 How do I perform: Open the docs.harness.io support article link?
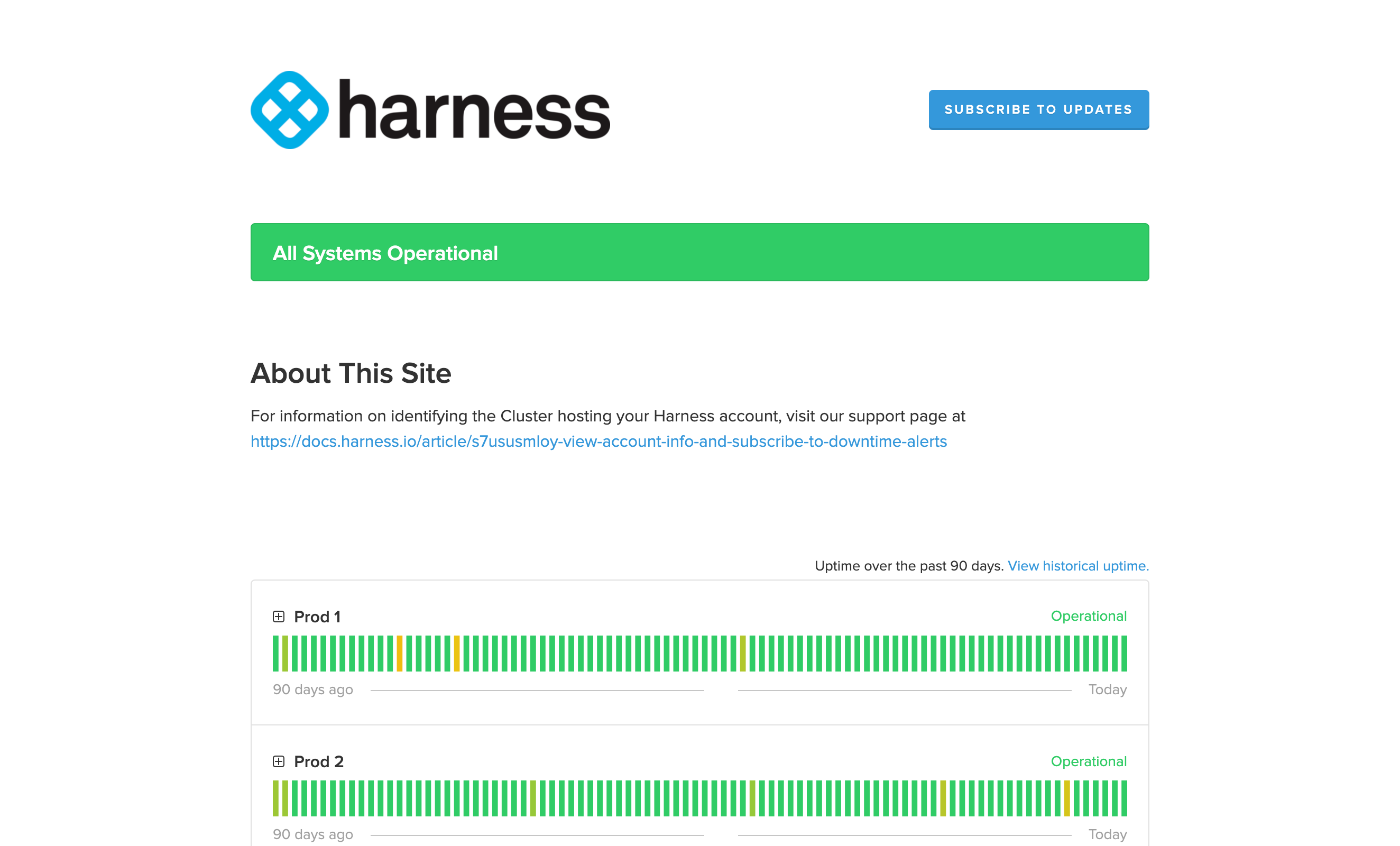click(598, 442)
